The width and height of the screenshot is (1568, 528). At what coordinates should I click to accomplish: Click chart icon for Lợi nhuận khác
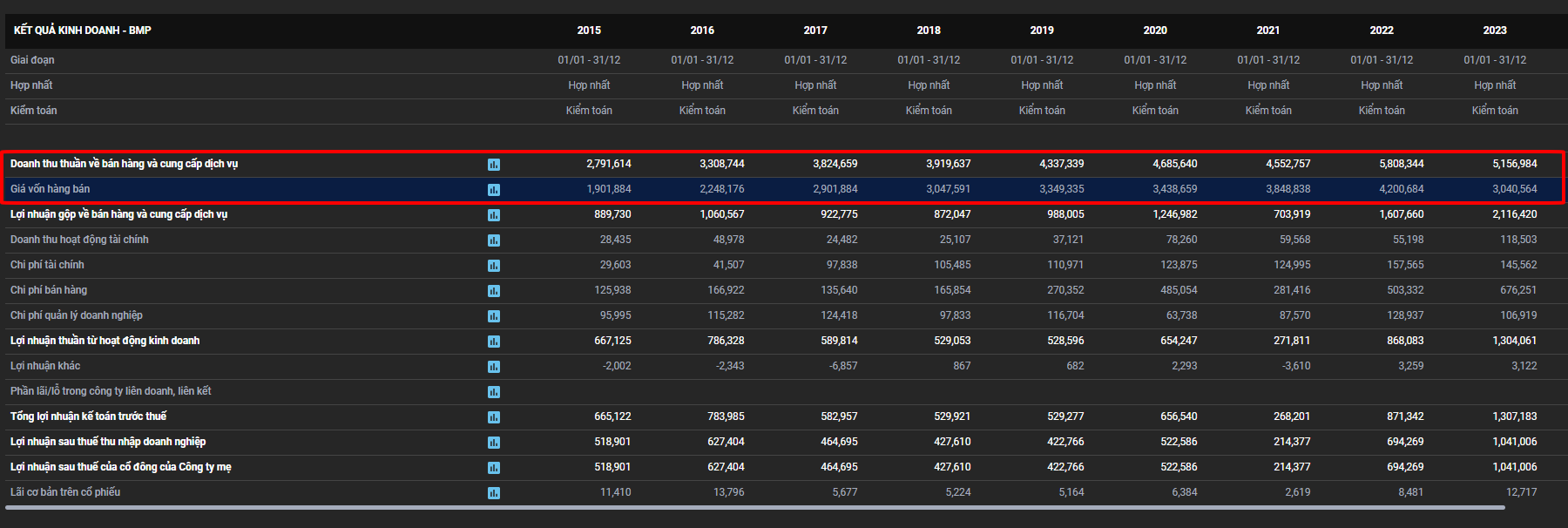[x=494, y=367]
